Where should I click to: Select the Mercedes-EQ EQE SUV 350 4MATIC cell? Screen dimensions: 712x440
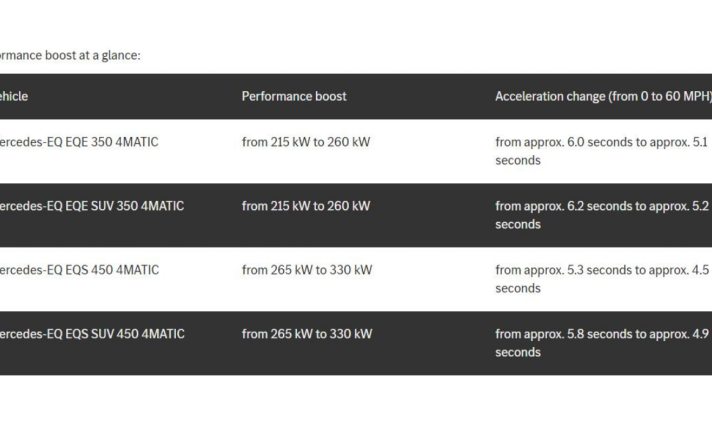tap(92, 206)
